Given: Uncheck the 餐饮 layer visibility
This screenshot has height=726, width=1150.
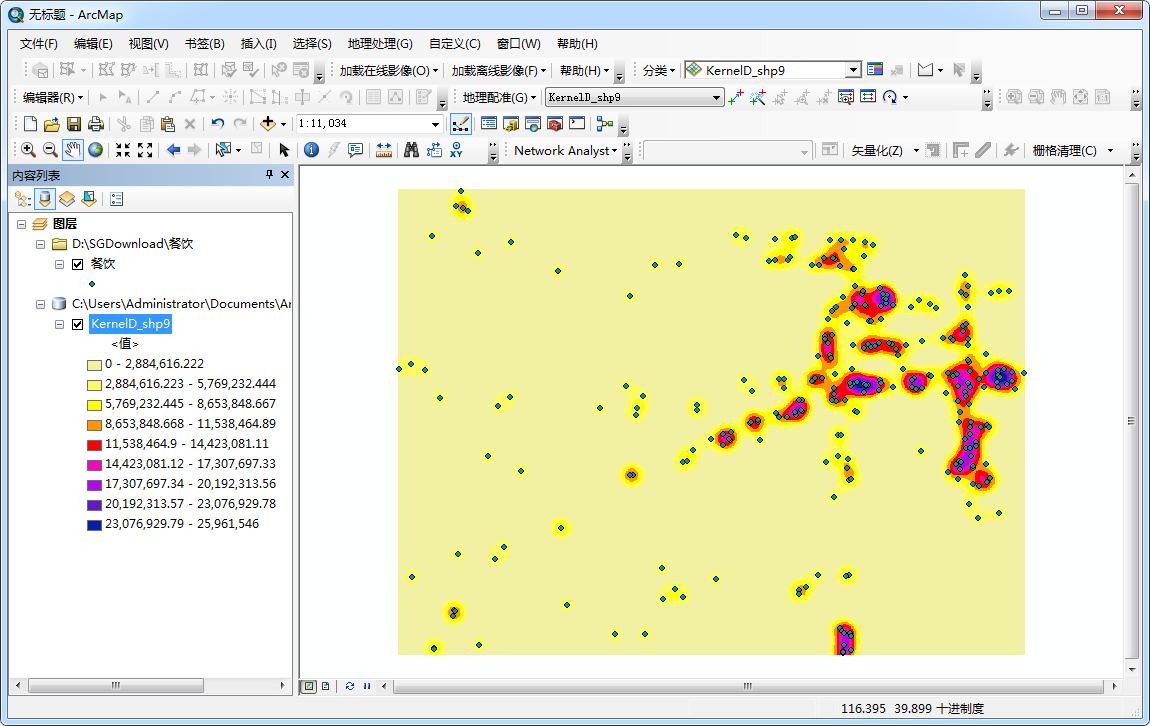Looking at the screenshot, I should 77,264.
